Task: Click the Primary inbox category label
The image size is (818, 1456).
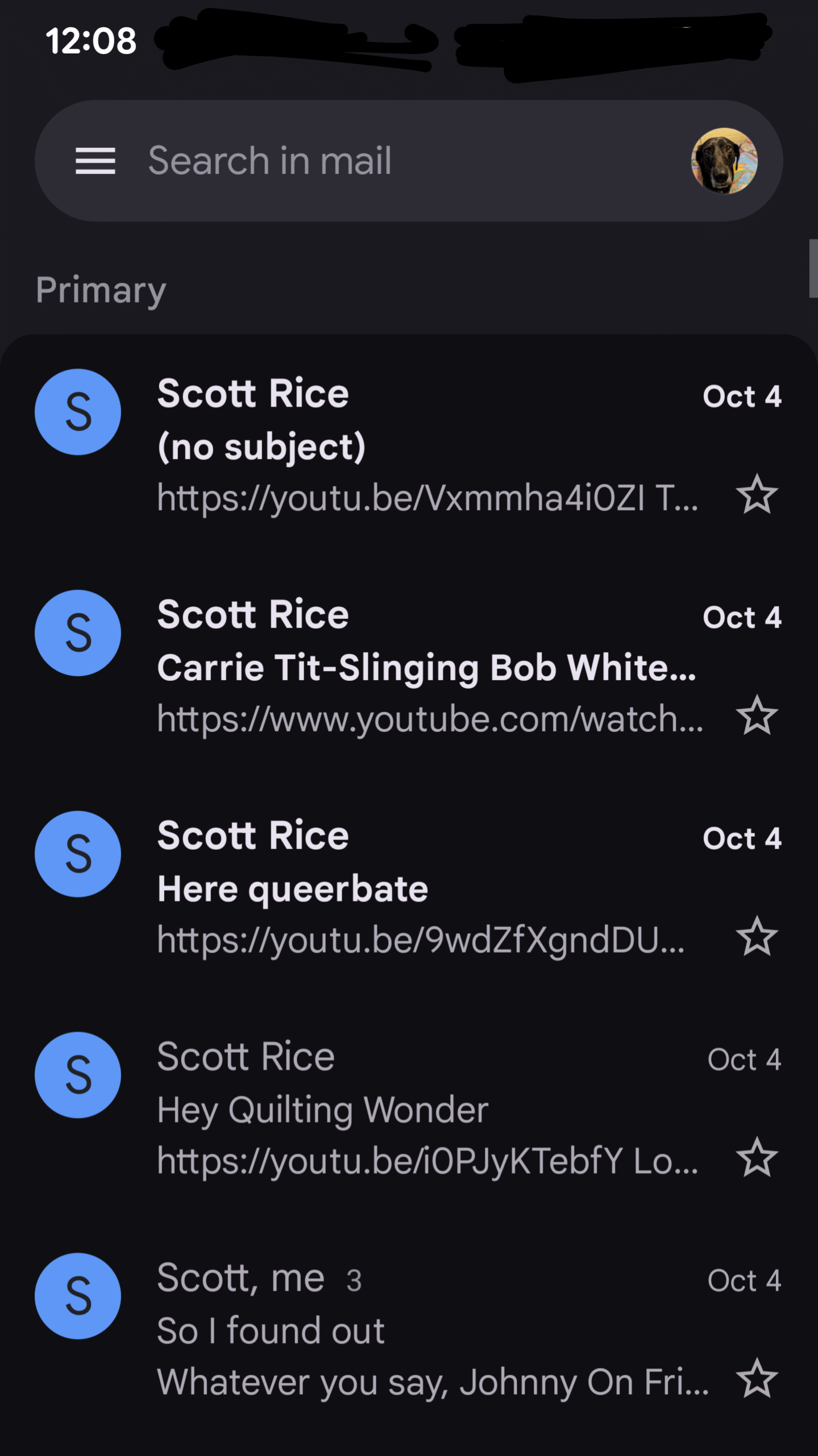Action: [101, 290]
